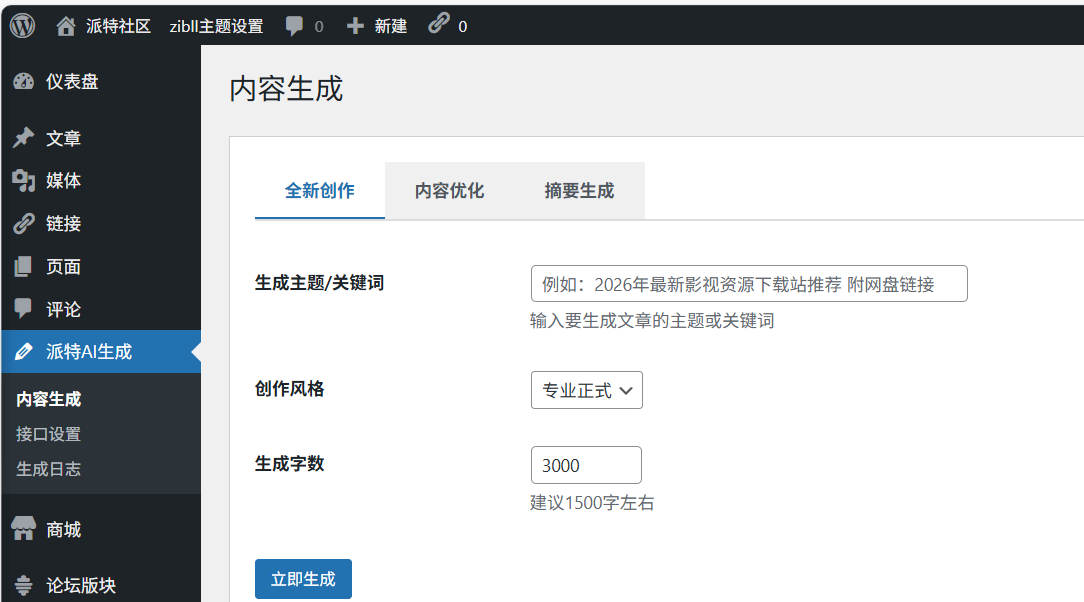Open 页面 via the pages icon
1084x602 pixels.
click(x=24, y=266)
